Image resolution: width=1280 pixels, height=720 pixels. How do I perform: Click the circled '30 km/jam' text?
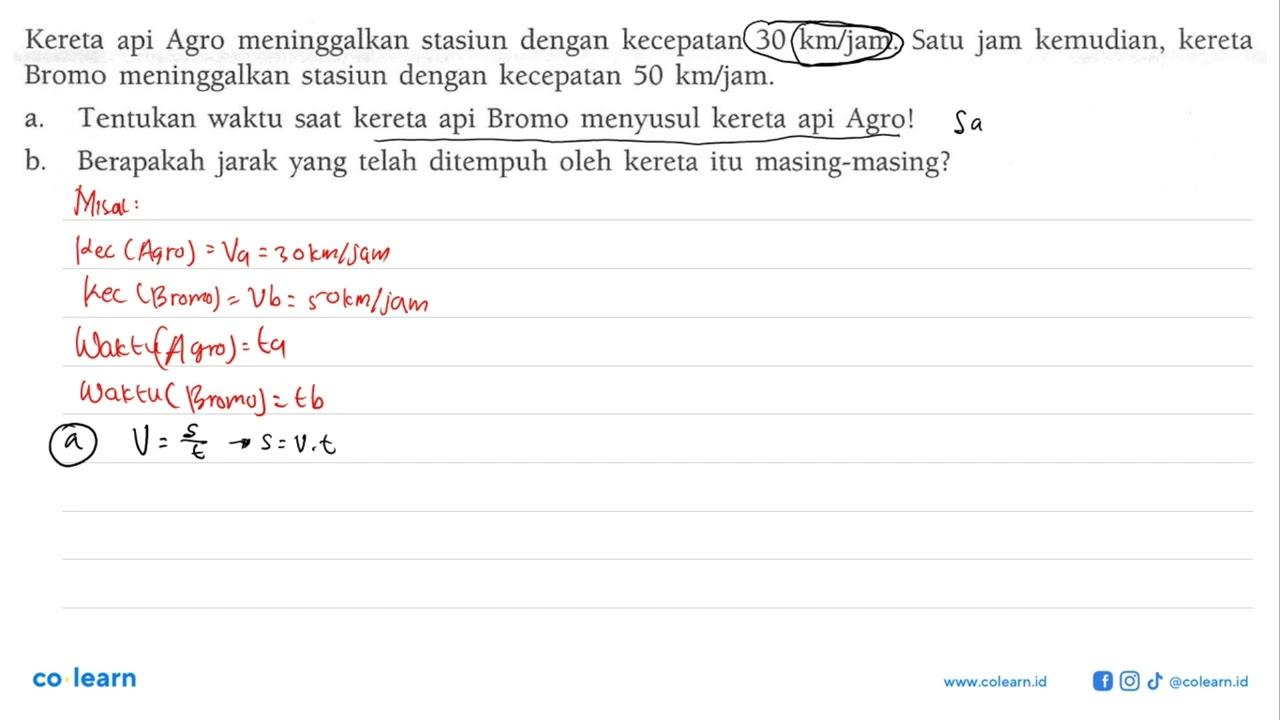coord(825,41)
